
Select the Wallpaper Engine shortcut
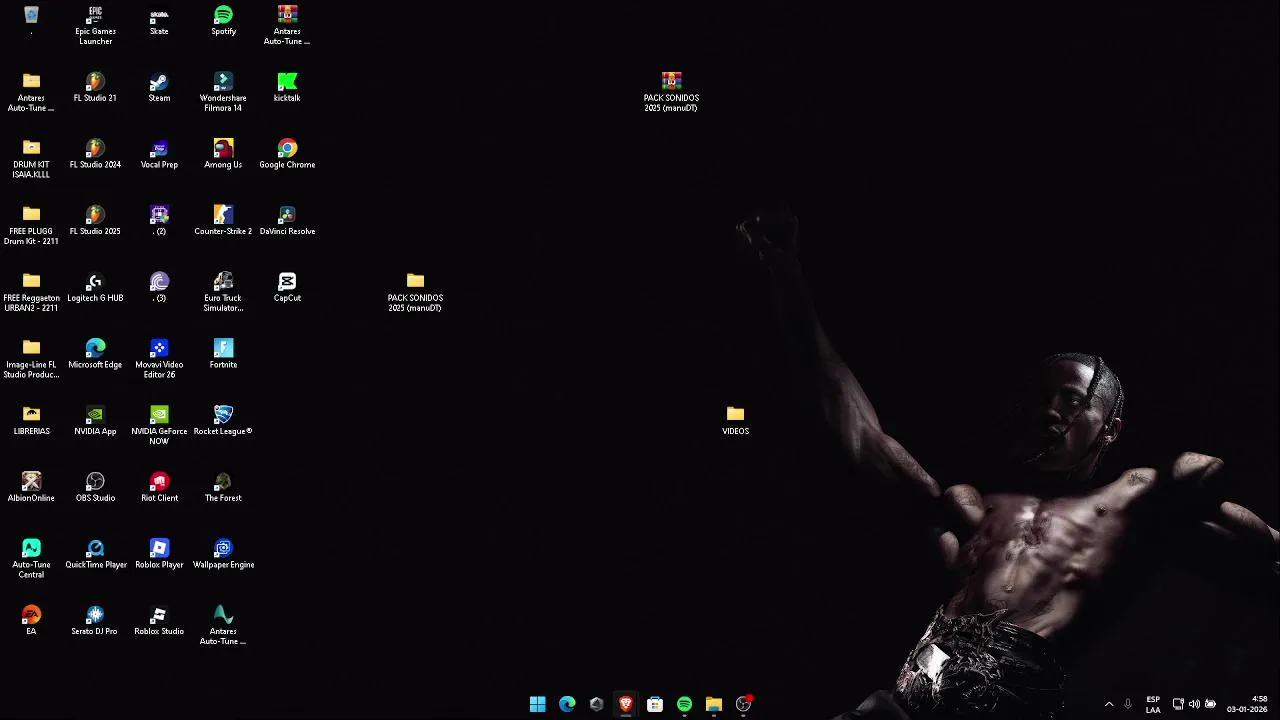(x=223, y=555)
